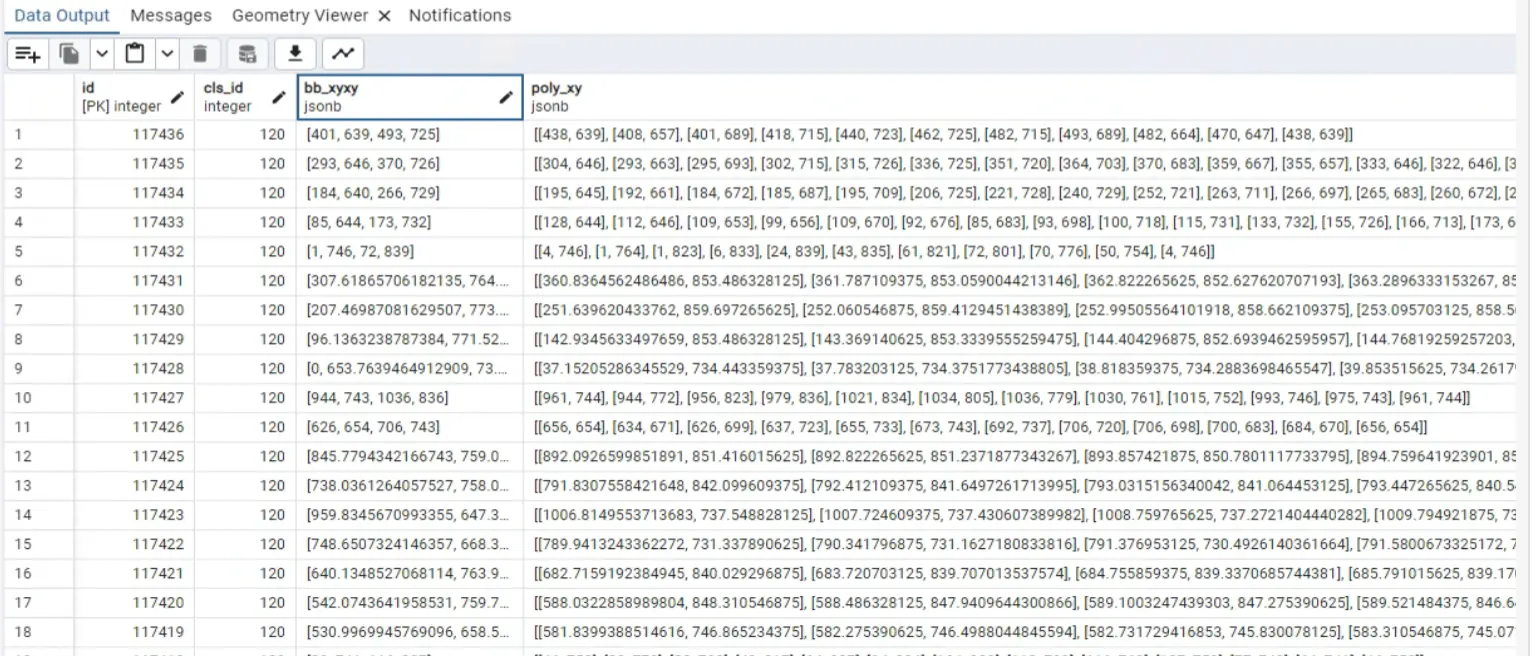Click bb_xyxy cell starting 307.61865706182135

(x=410, y=281)
